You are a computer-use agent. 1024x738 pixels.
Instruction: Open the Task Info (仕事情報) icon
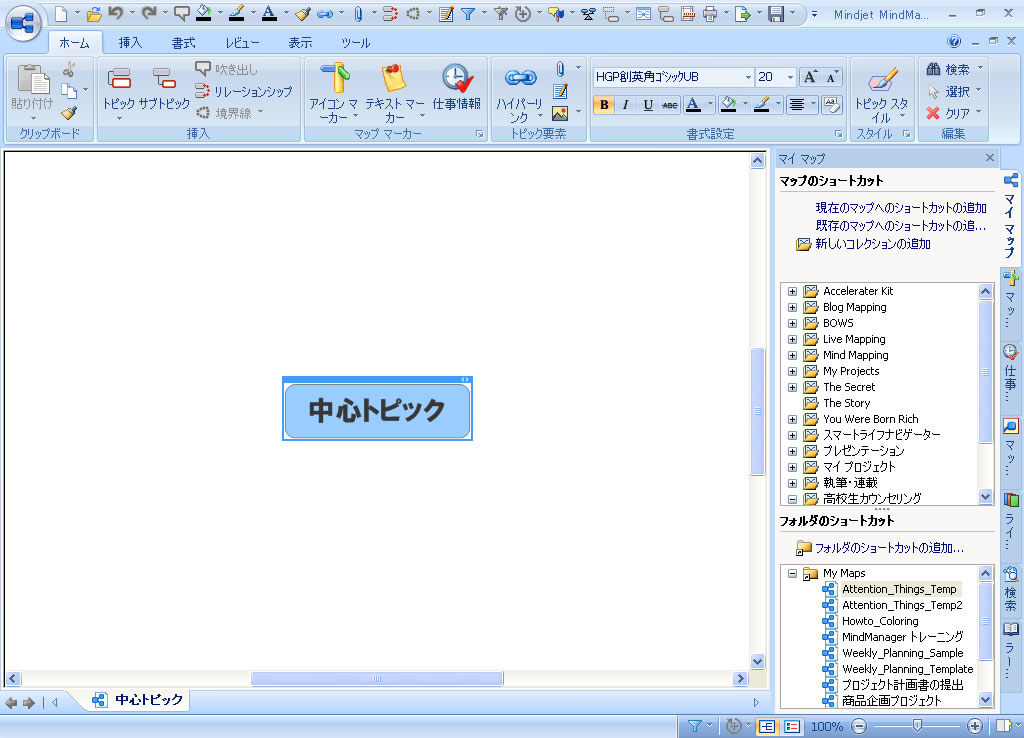[457, 79]
